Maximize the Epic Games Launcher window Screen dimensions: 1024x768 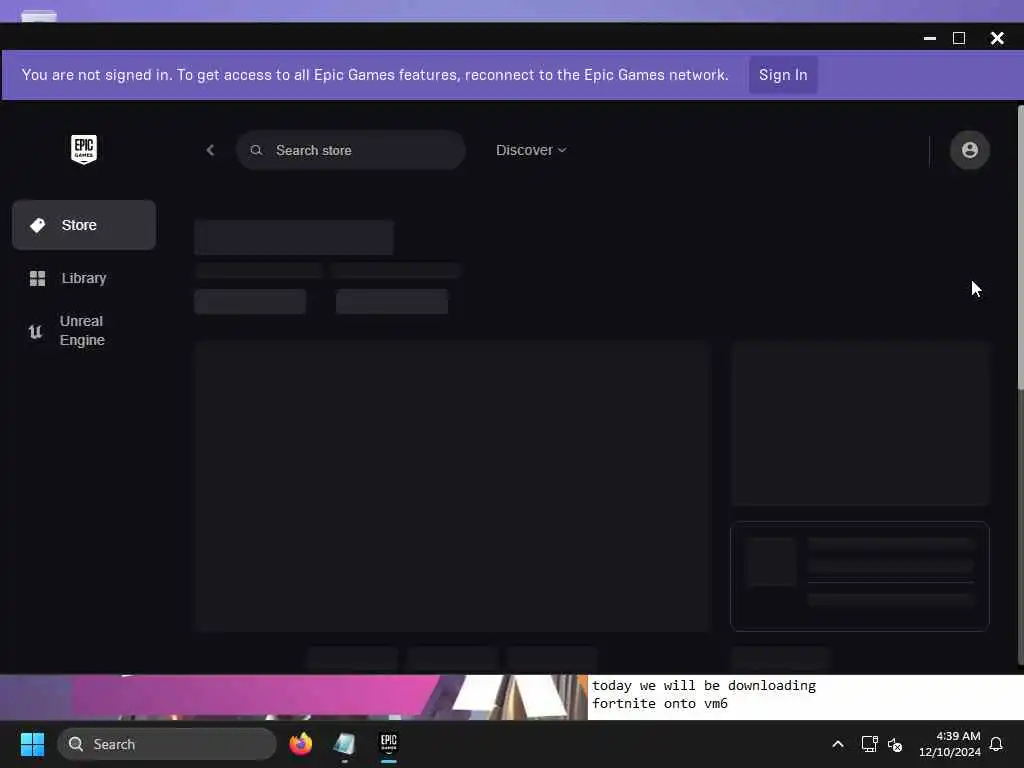[959, 38]
